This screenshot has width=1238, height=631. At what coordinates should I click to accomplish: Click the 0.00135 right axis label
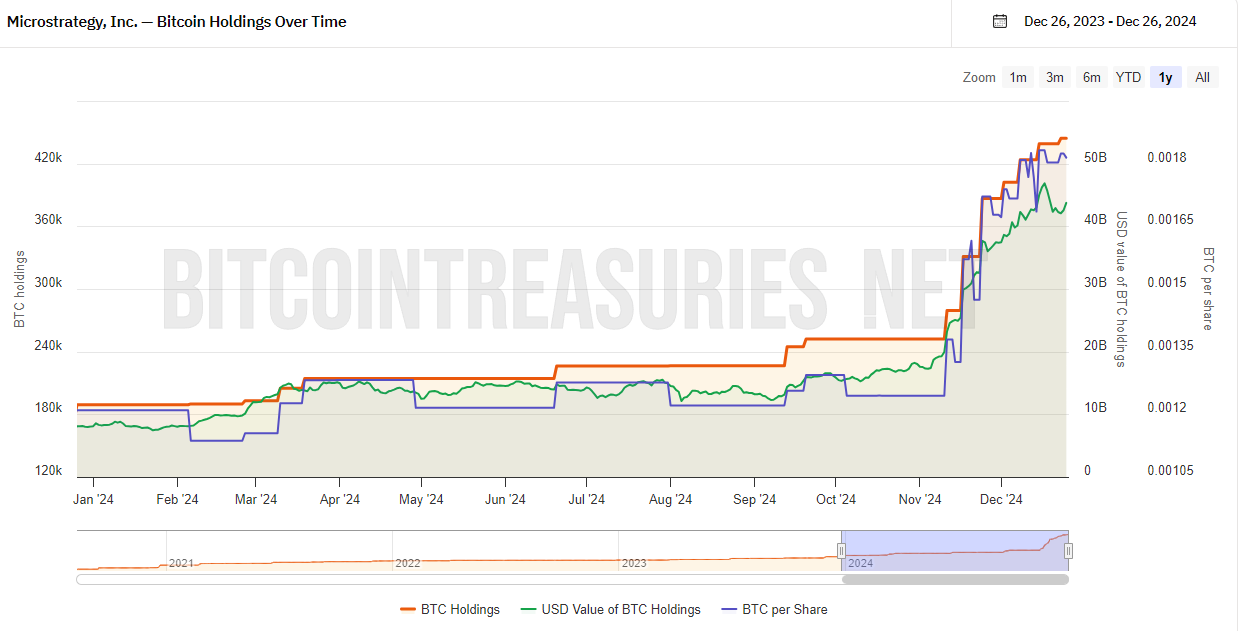tap(1170, 346)
